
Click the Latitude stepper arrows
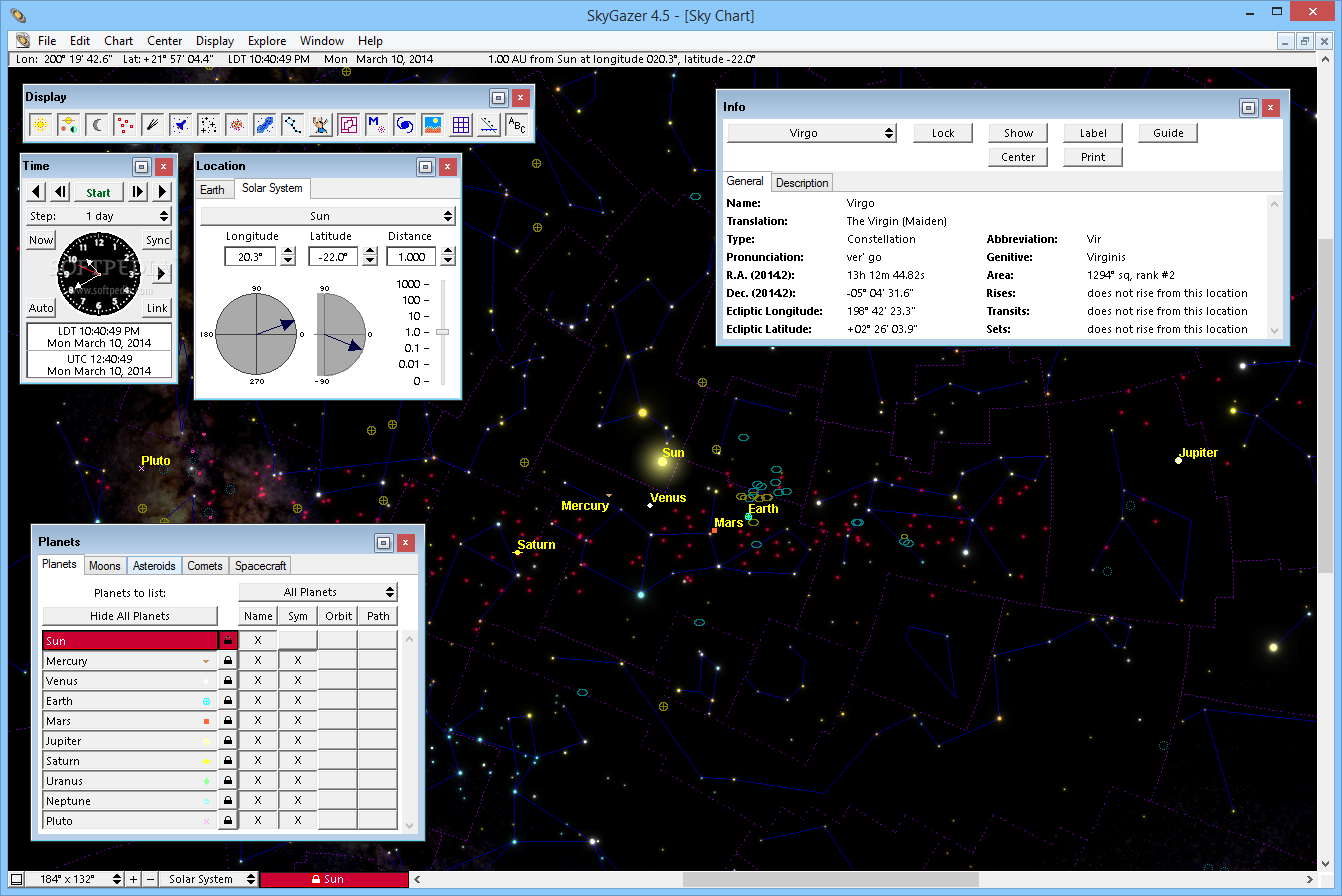(x=369, y=257)
